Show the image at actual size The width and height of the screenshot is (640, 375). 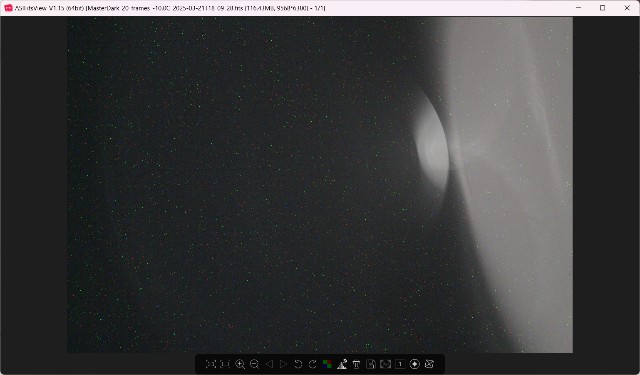click(225, 364)
